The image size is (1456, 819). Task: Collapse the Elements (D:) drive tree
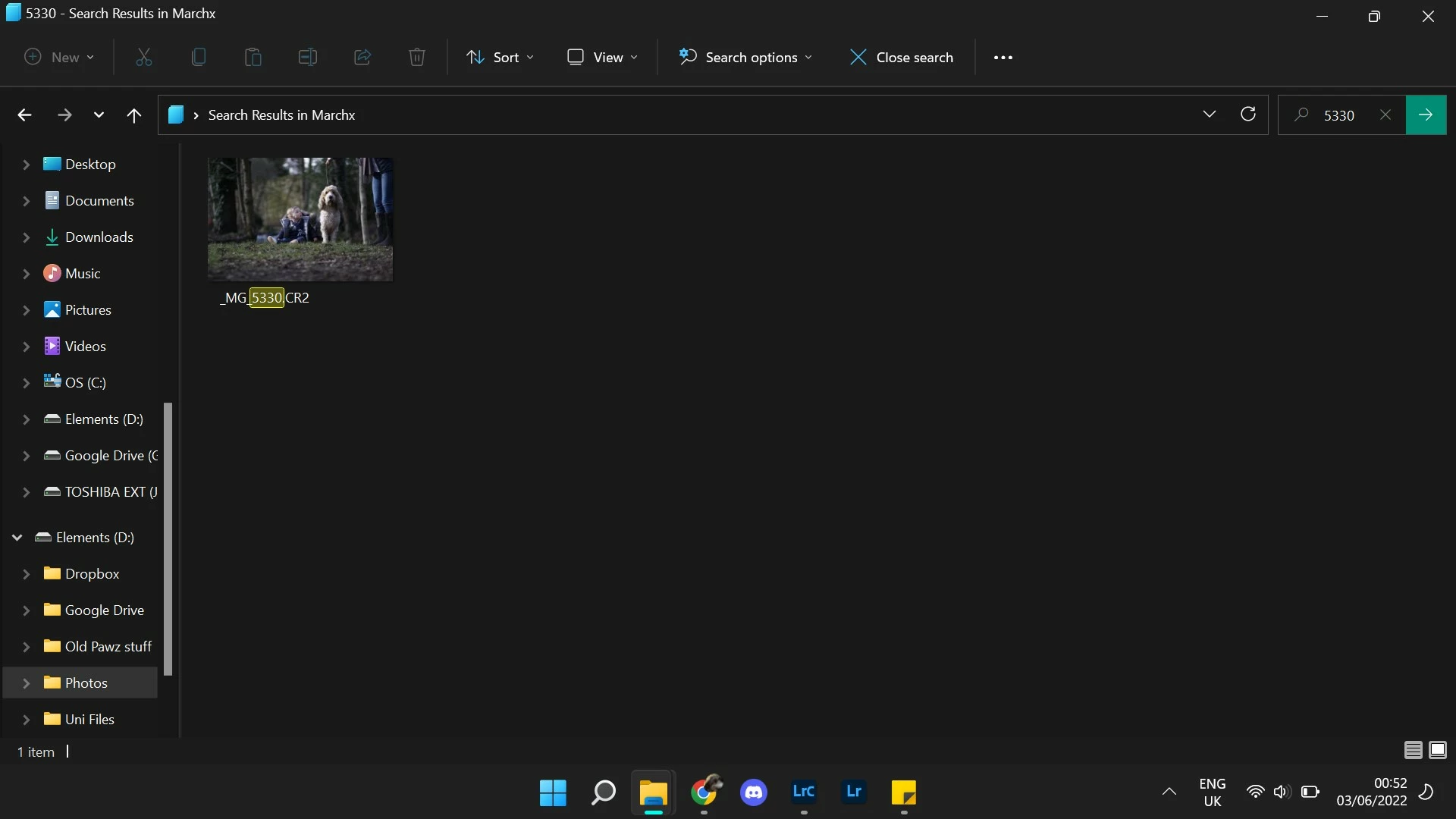17,538
